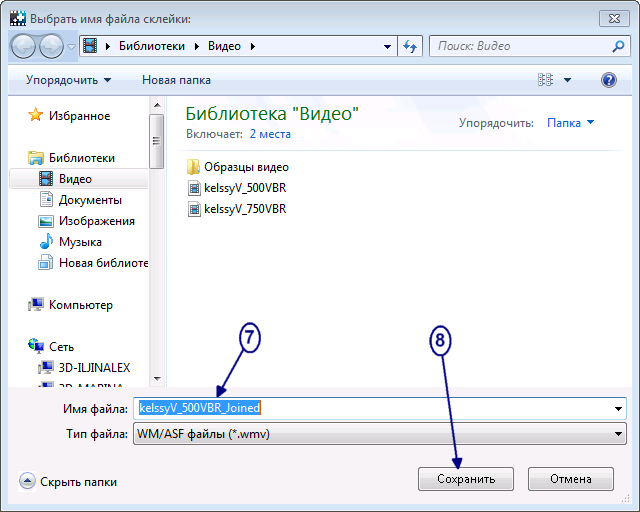Select the file kelssyV_750VBR
The image size is (640, 512).
[x=245, y=209]
